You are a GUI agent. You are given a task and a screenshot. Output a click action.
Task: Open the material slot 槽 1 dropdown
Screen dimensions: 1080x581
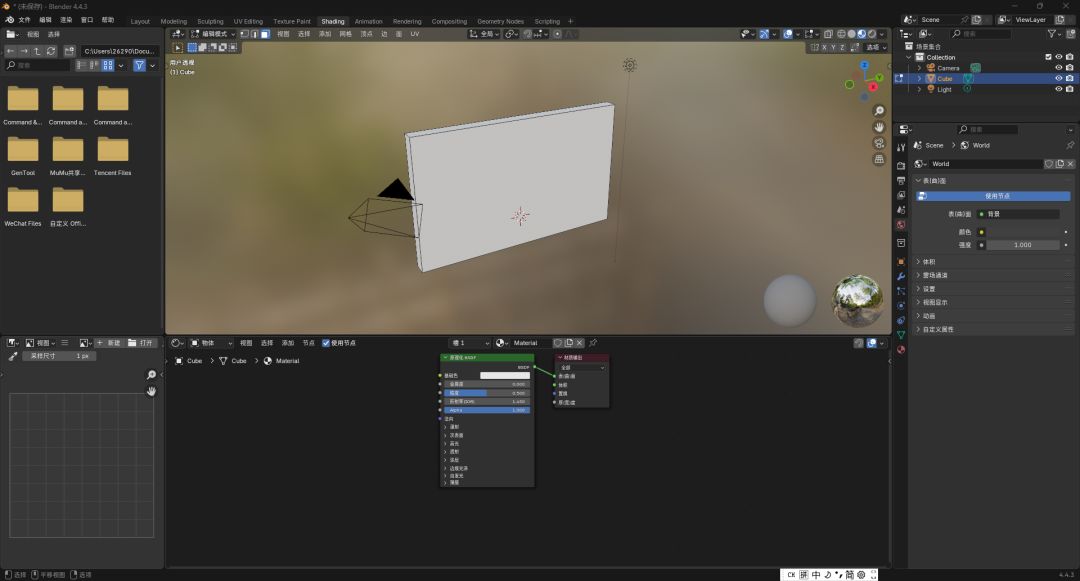[x=470, y=343]
